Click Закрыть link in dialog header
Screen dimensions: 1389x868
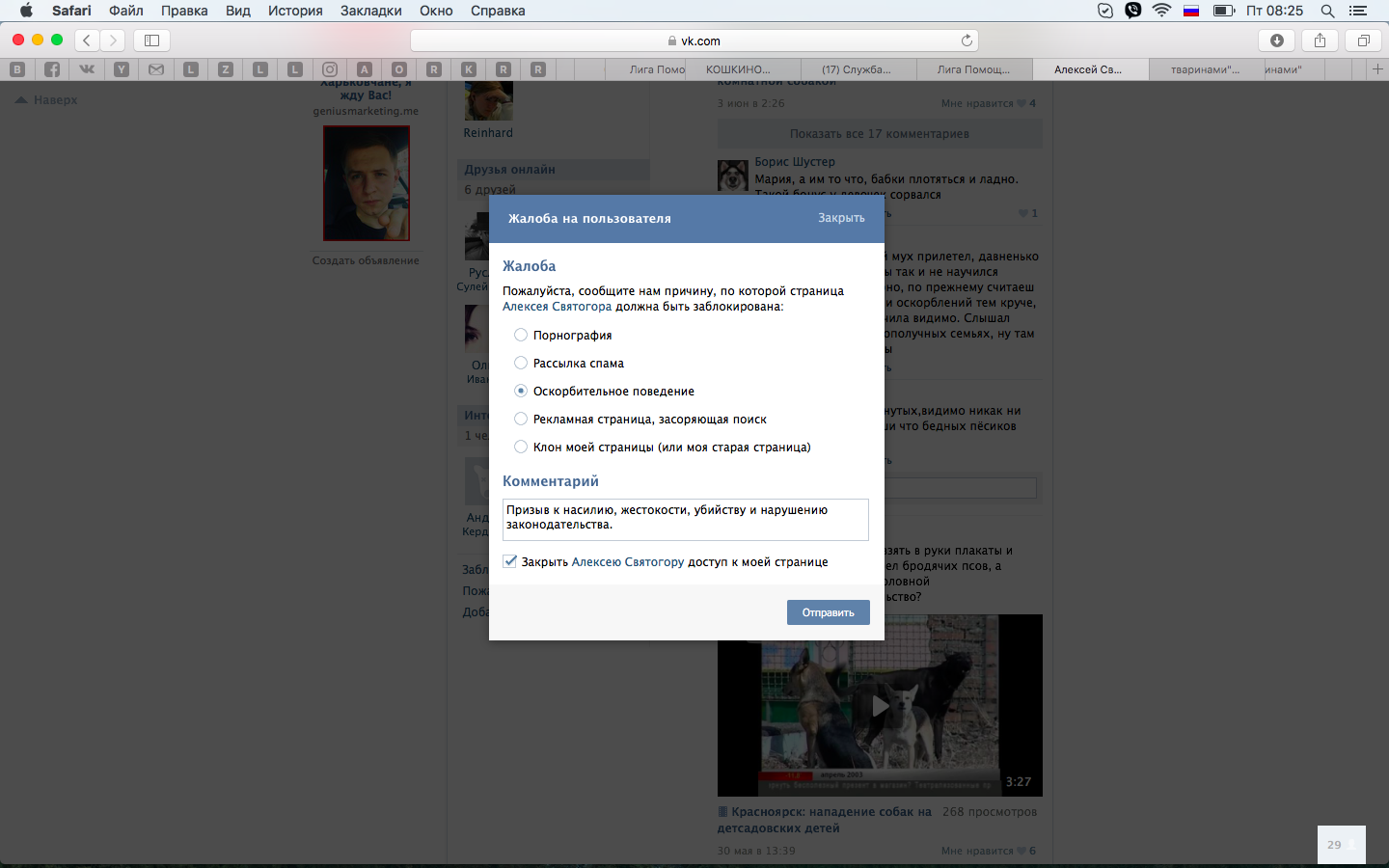coord(841,218)
